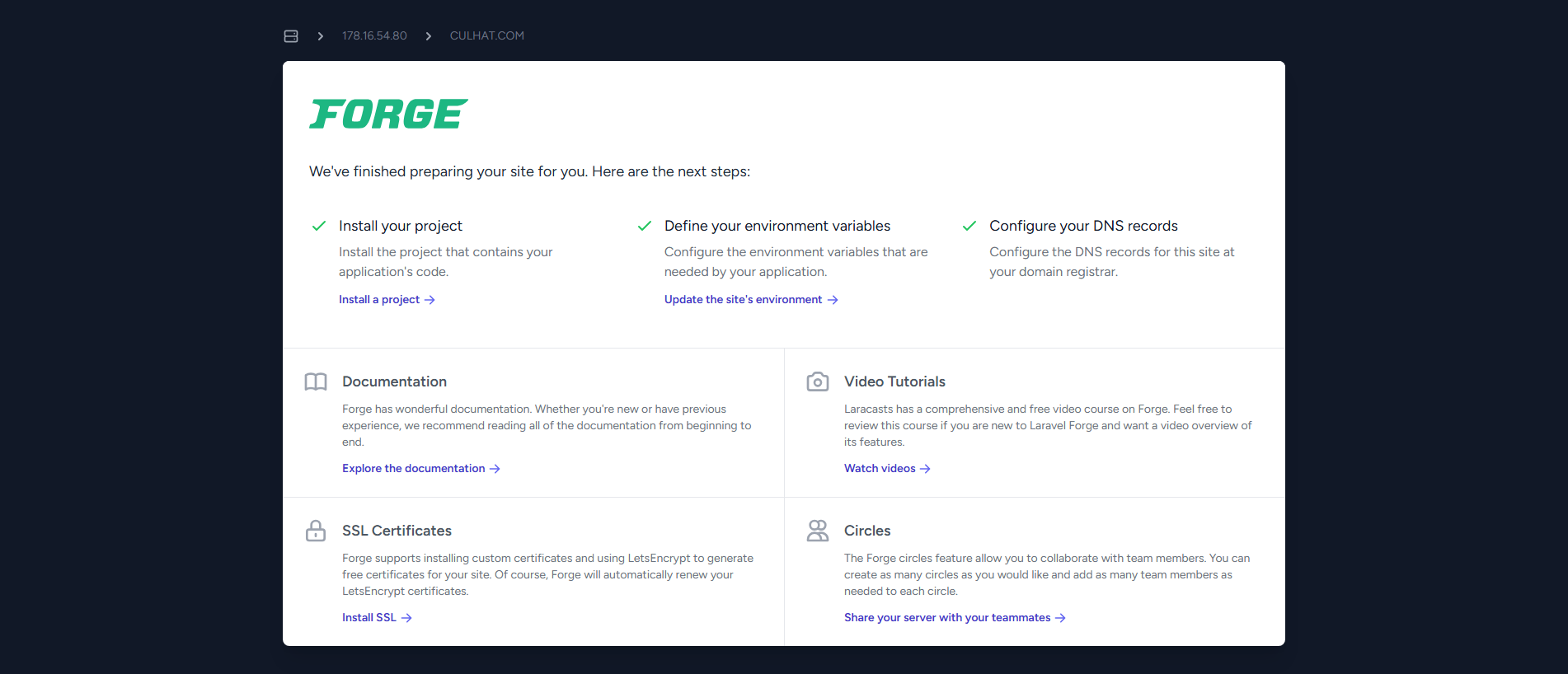Open Update the site's environment link

[751, 300]
